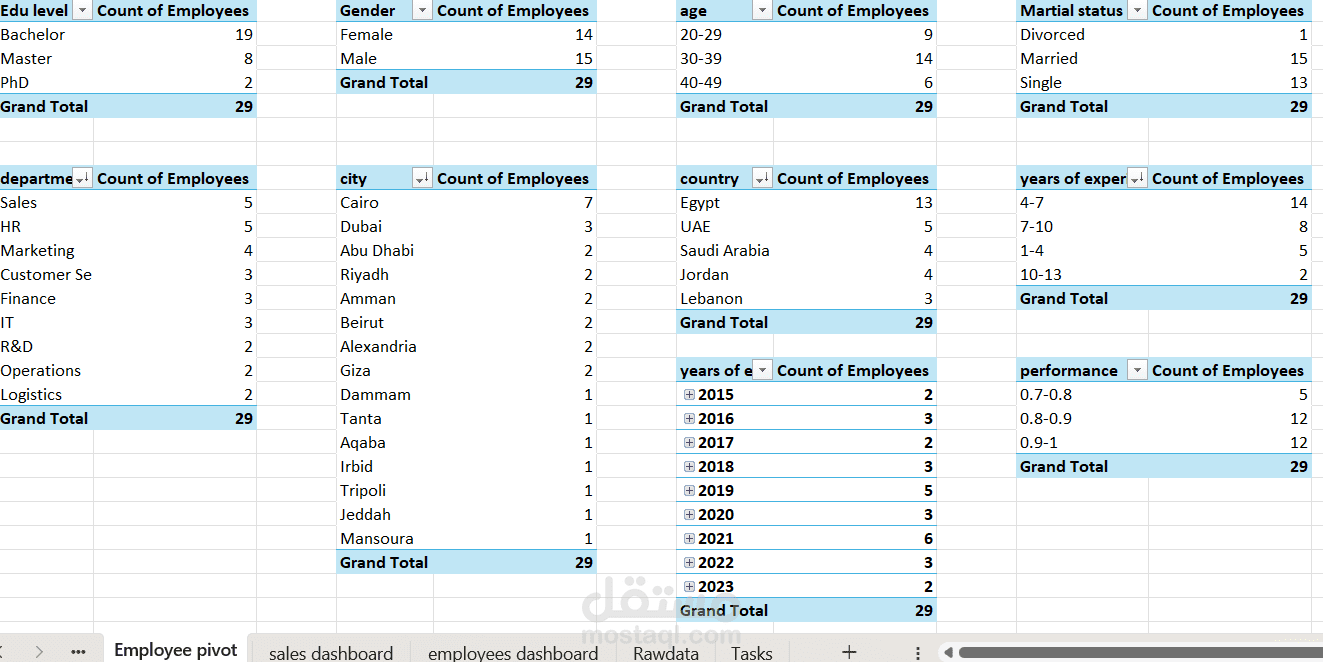Select the Female gender cell
The image size is (1323, 662).
pos(366,35)
